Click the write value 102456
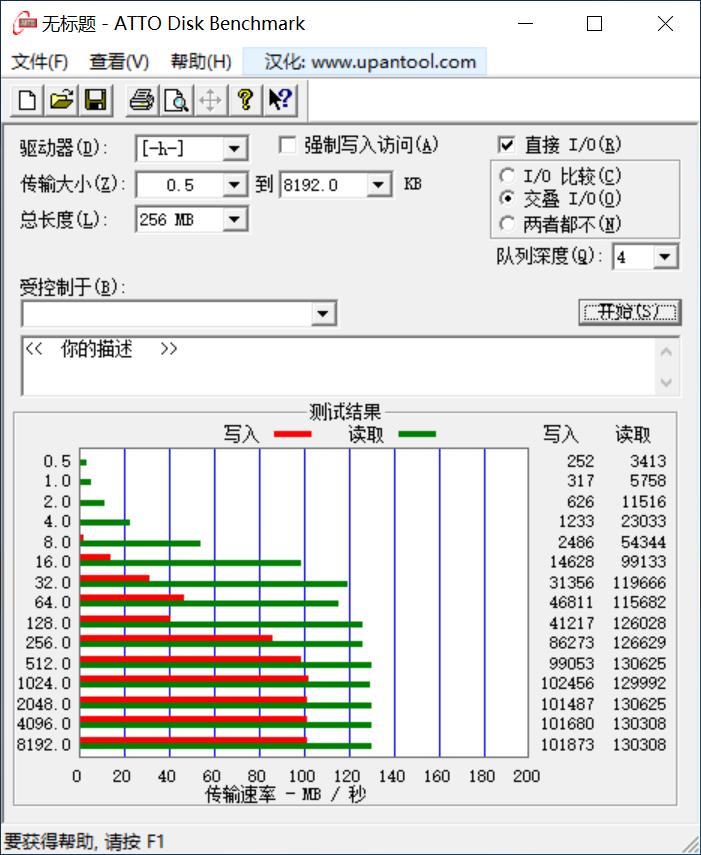Image resolution: width=701 pixels, height=855 pixels. [567, 683]
